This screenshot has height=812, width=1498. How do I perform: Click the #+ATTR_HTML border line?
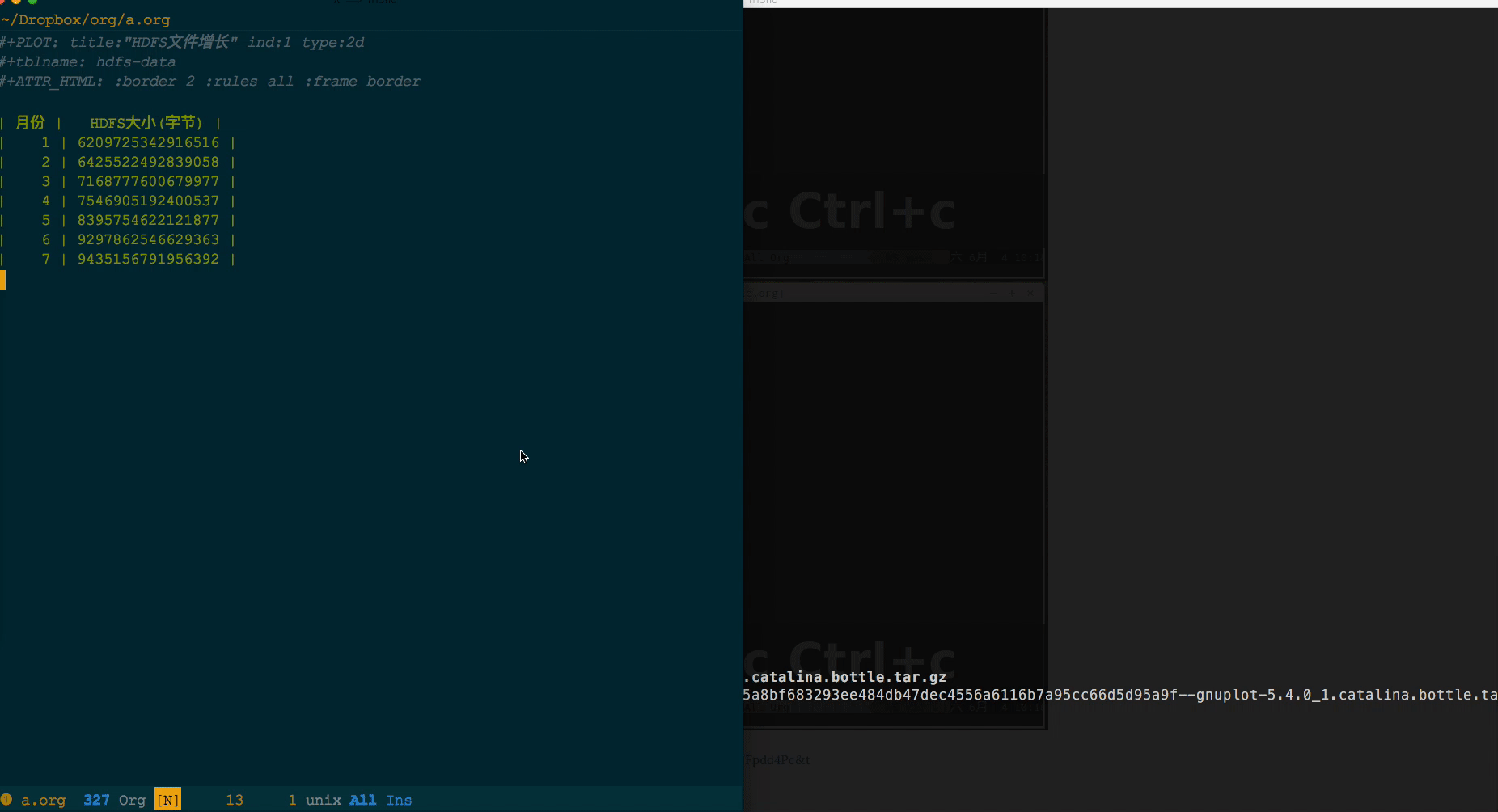210,81
